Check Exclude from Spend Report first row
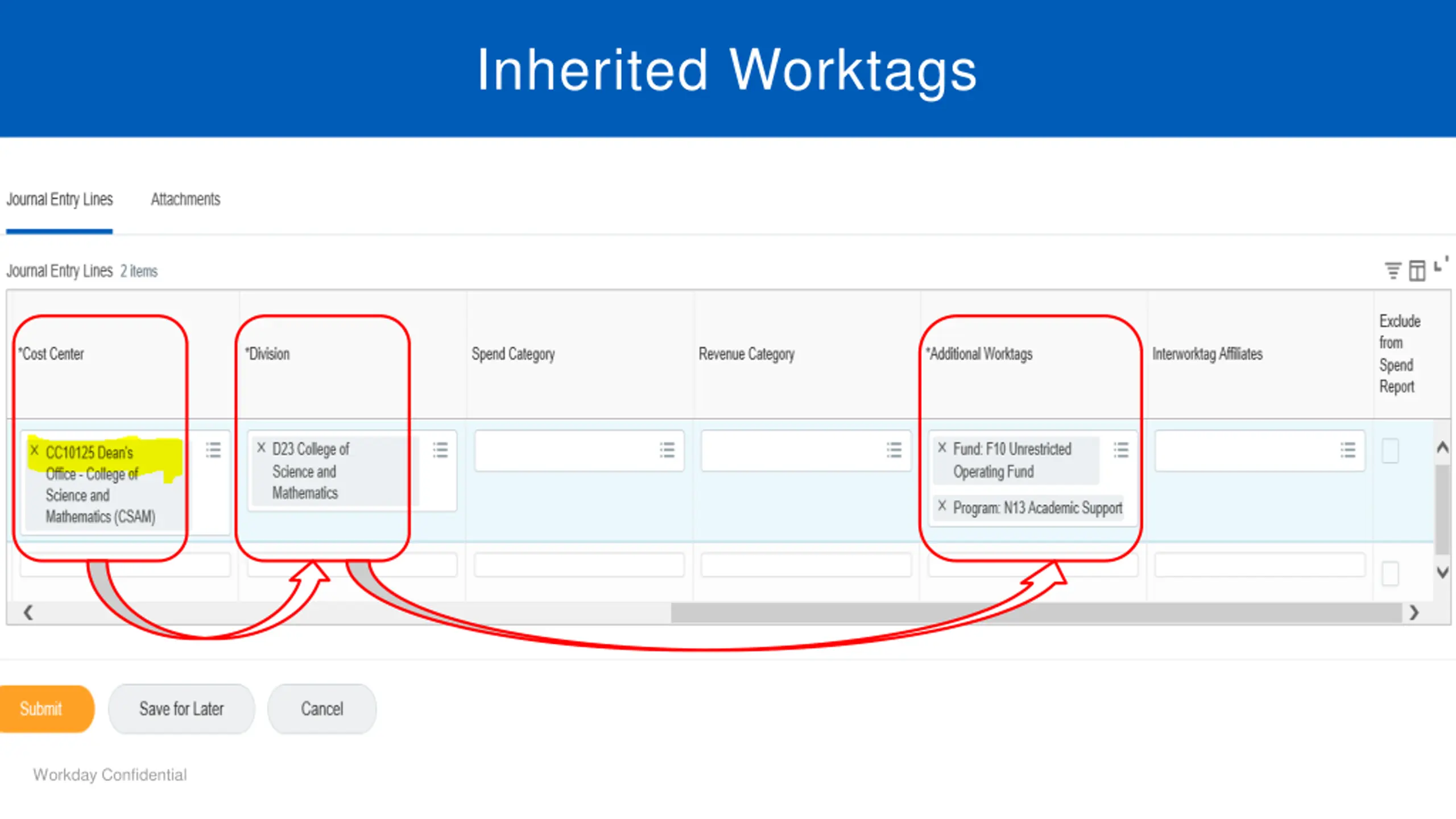Viewport: 1456px width, 819px height. pyautogui.click(x=1390, y=450)
